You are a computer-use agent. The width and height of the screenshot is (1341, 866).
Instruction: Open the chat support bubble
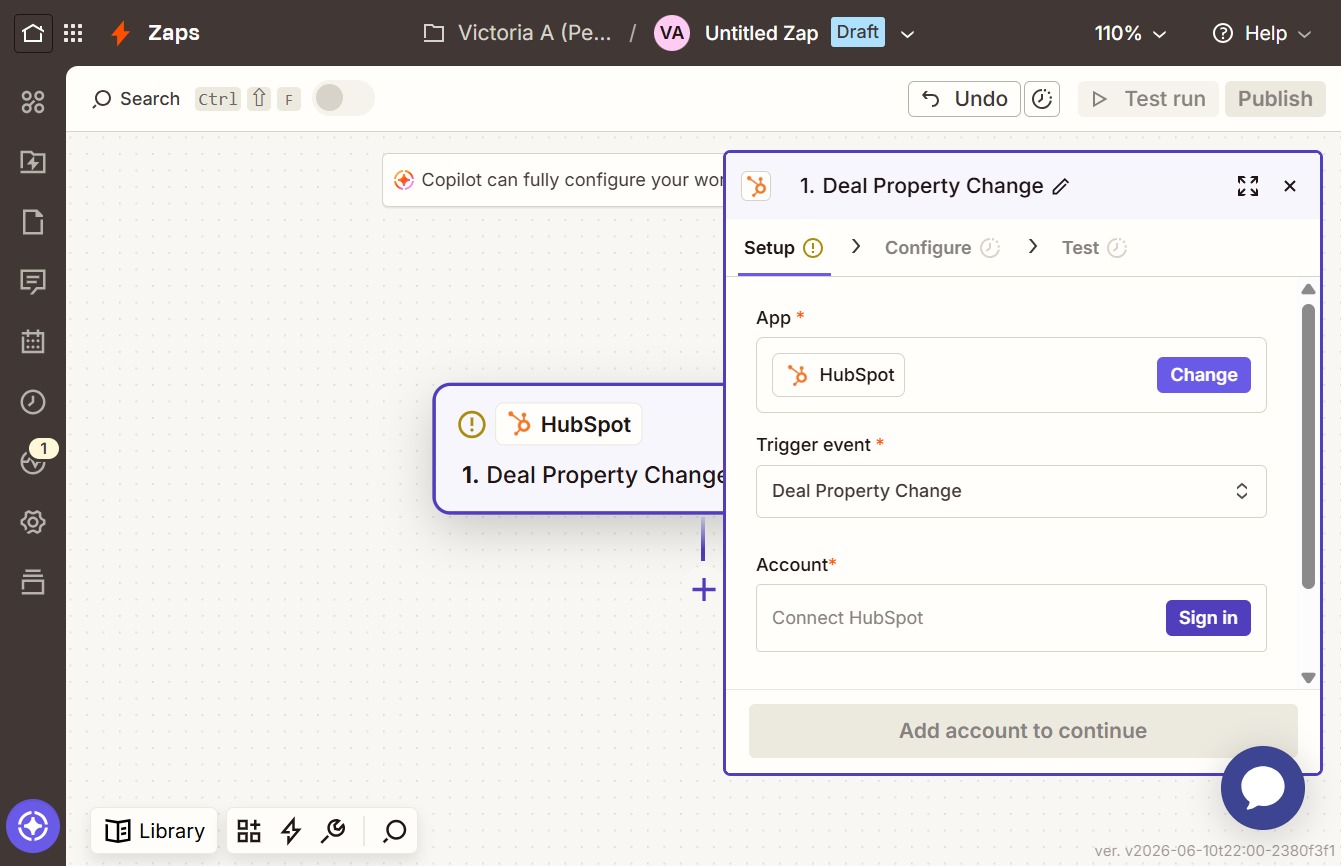click(x=1263, y=788)
